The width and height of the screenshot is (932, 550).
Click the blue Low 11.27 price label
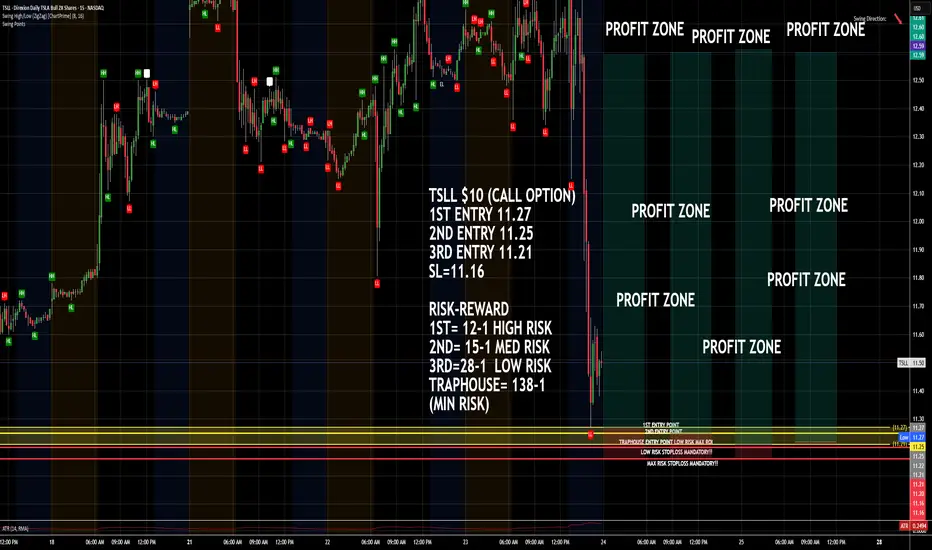pyautogui.click(x=912, y=437)
